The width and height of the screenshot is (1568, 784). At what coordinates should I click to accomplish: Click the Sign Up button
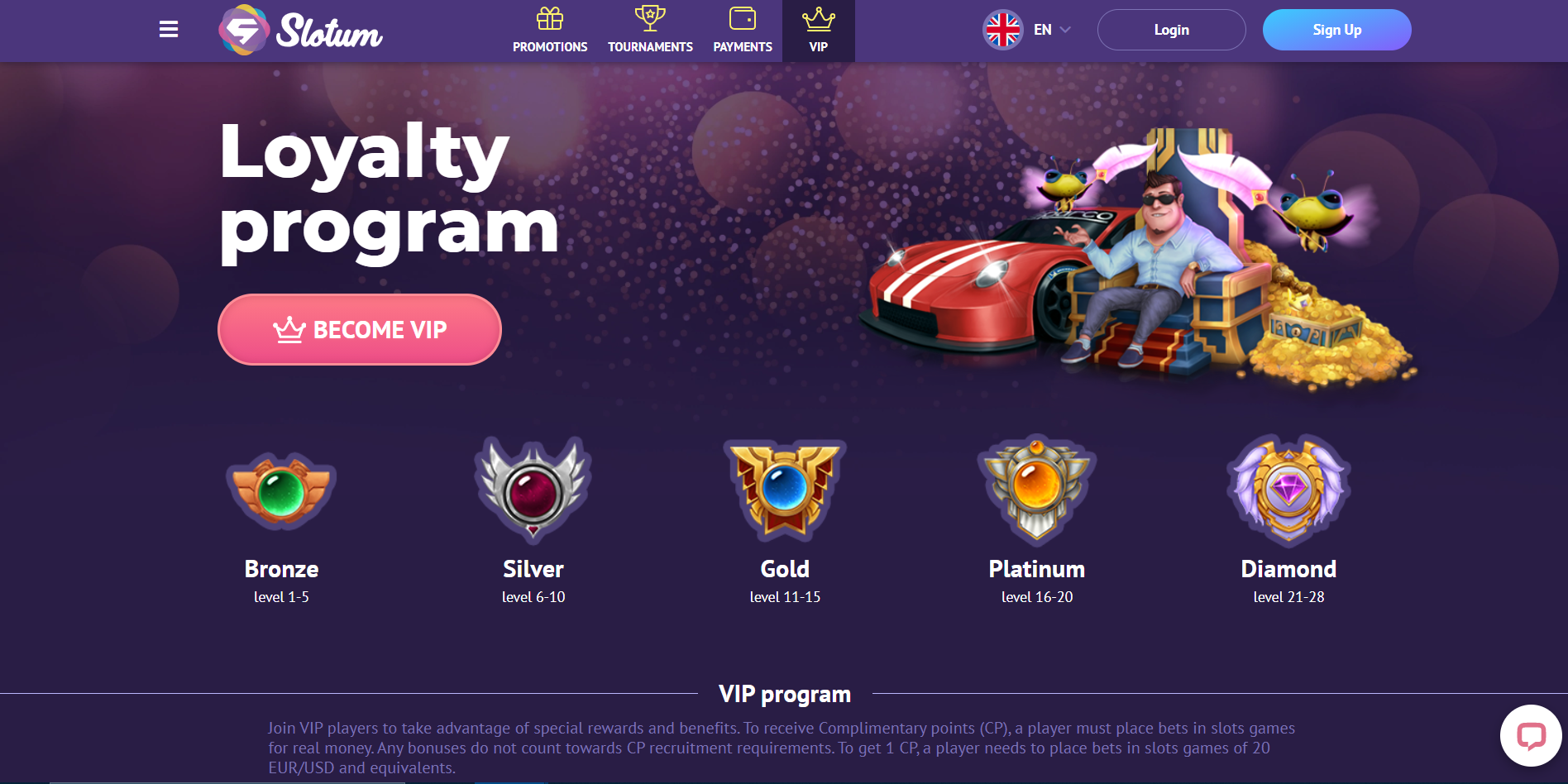[1336, 30]
